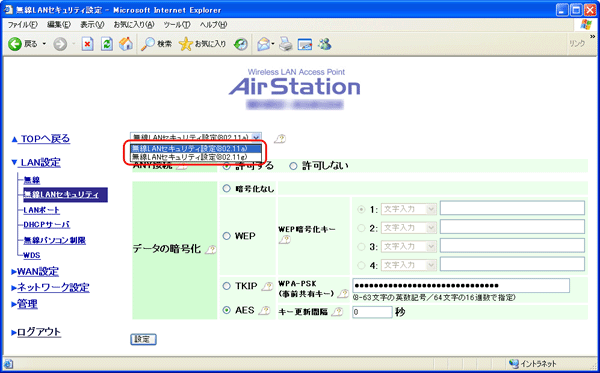The width and height of the screenshot is (600, 373).
Task: Open help icon next to AES
Action: tap(264, 311)
